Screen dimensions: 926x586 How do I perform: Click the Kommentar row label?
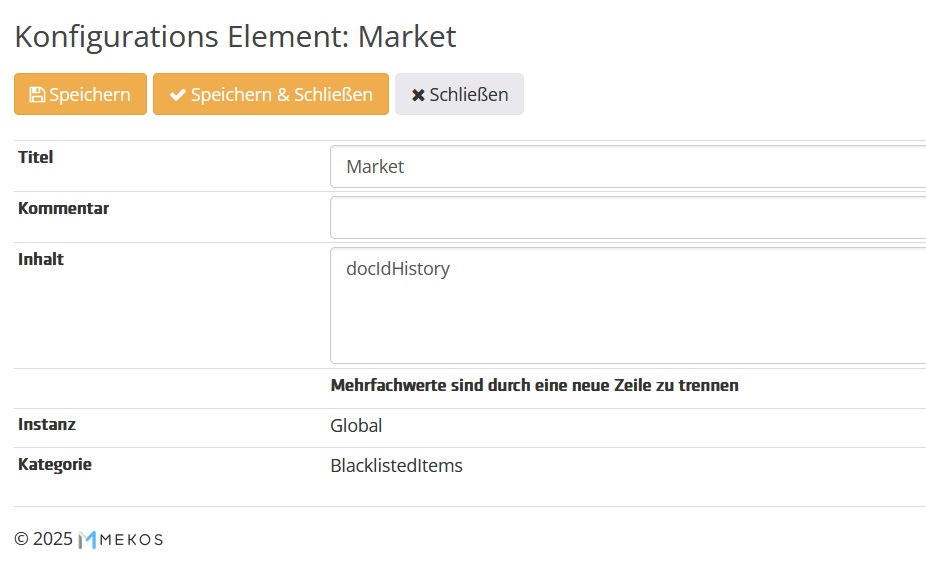click(x=63, y=208)
